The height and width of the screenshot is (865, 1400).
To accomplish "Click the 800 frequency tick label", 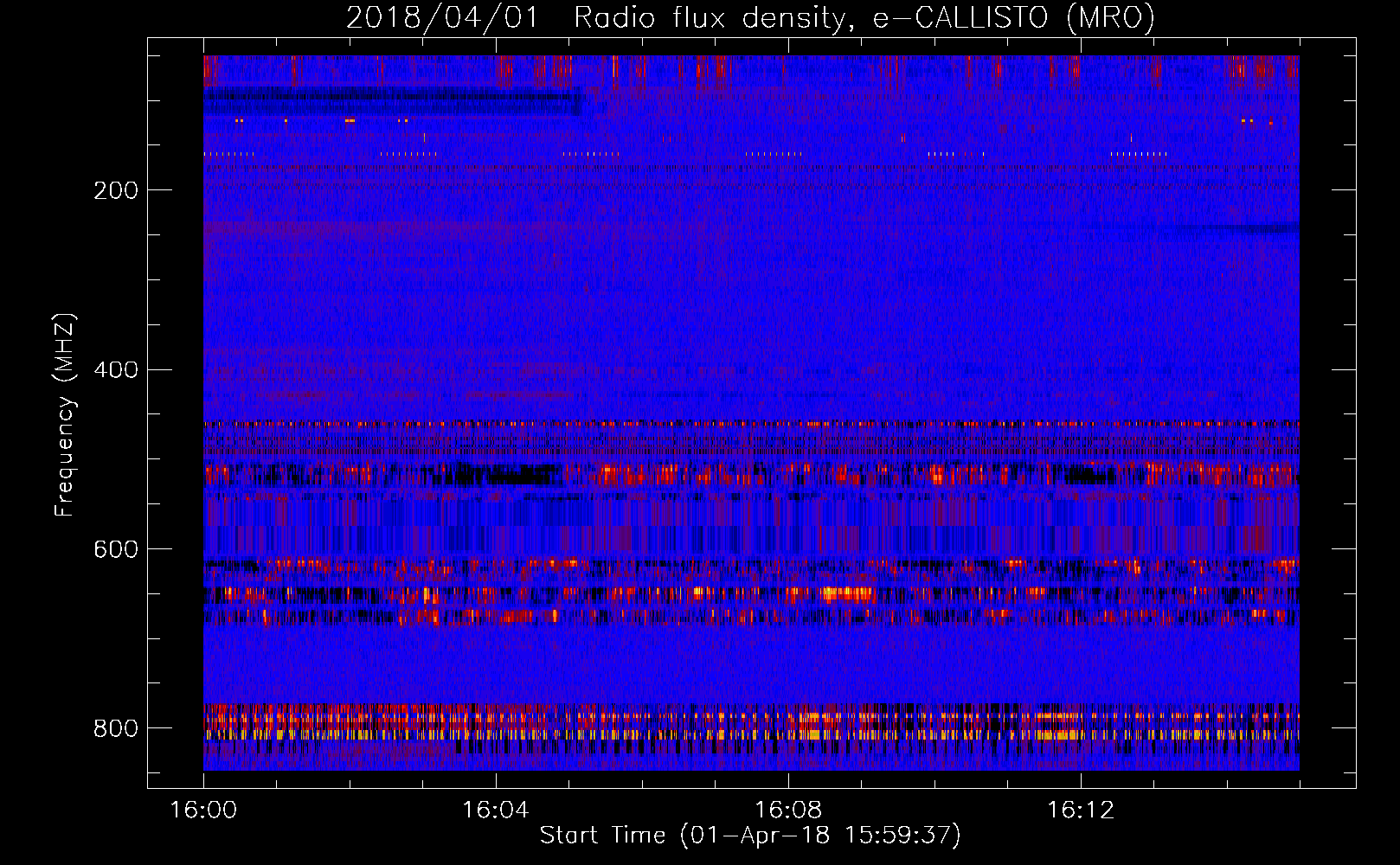I will (x=116, y=728).
